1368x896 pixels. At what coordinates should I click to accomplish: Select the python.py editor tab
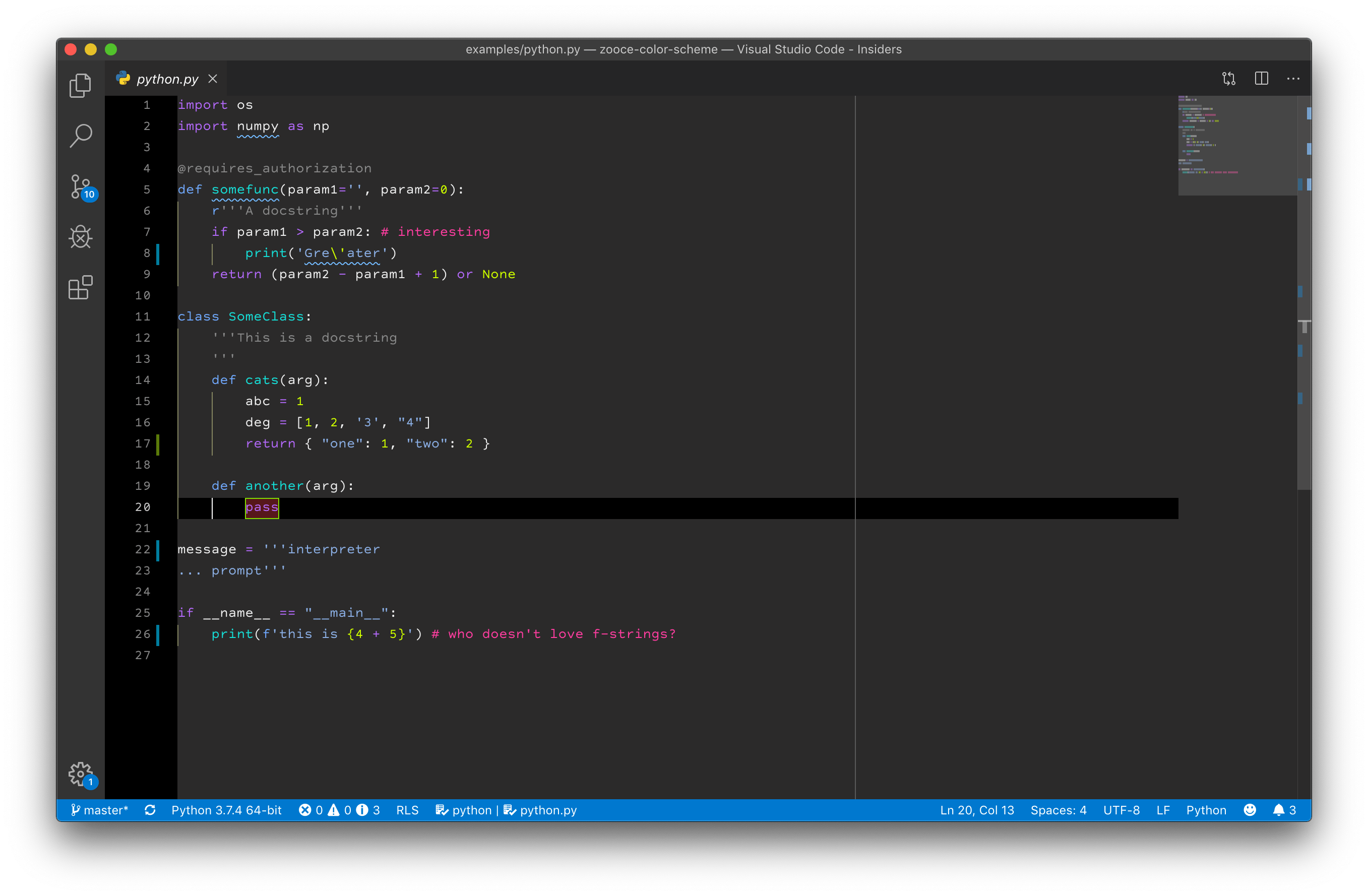(167, 79)
